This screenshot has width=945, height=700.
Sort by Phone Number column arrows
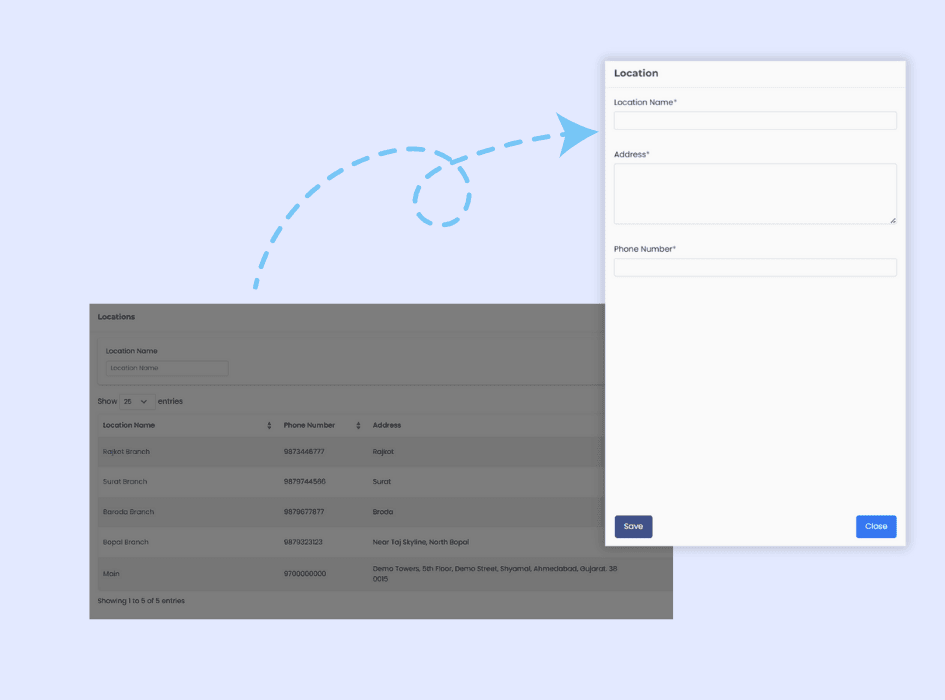[358, 426]
